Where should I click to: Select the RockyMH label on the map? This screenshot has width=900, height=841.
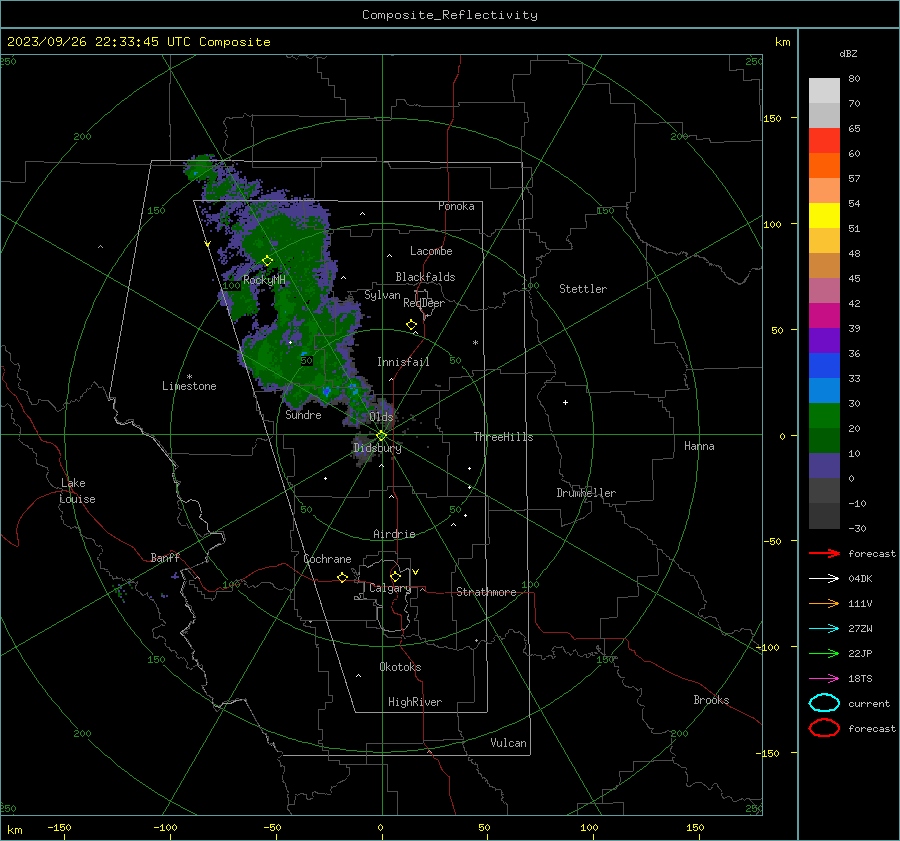click(x=264, y=280)
